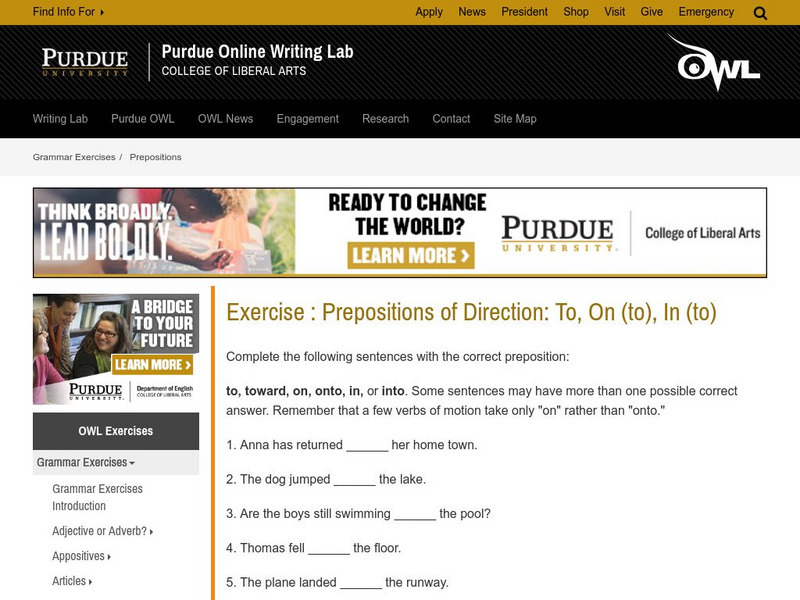This screenshot has height=600, width=800.
Task: Open the Engagement navigation item
Action: [307, 119]
